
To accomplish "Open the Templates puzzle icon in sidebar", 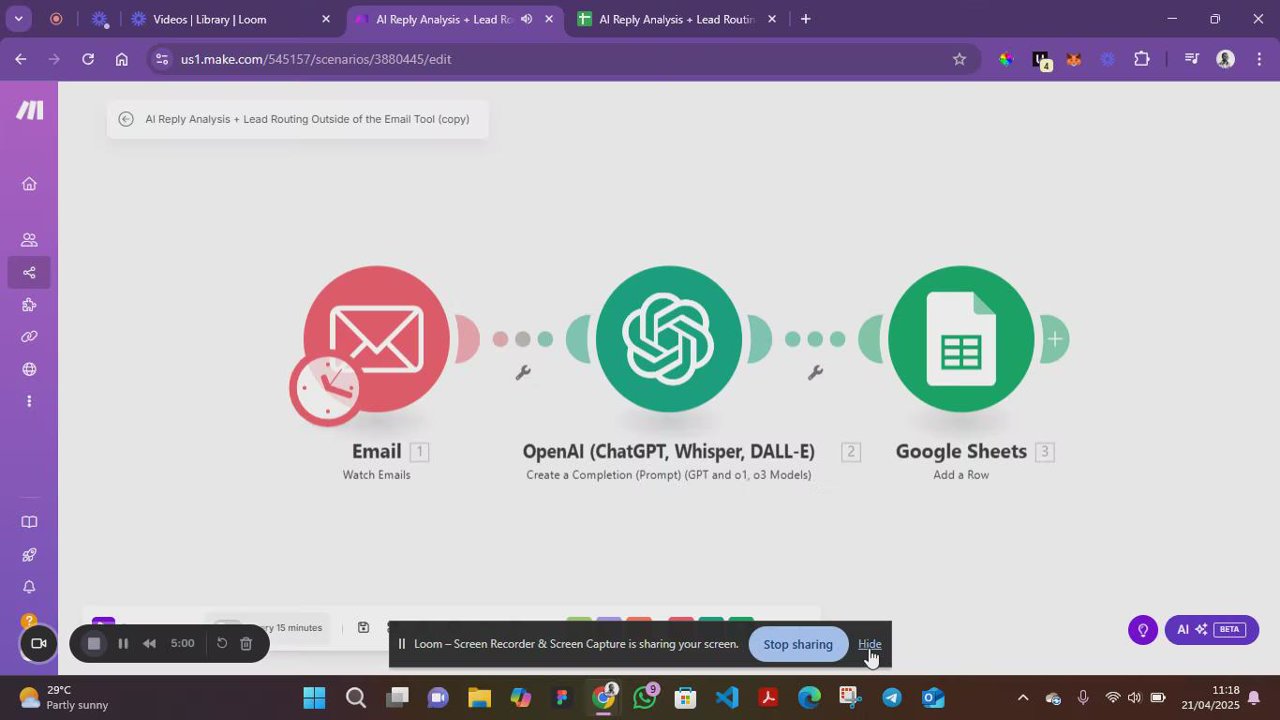I will pos(29,305).
